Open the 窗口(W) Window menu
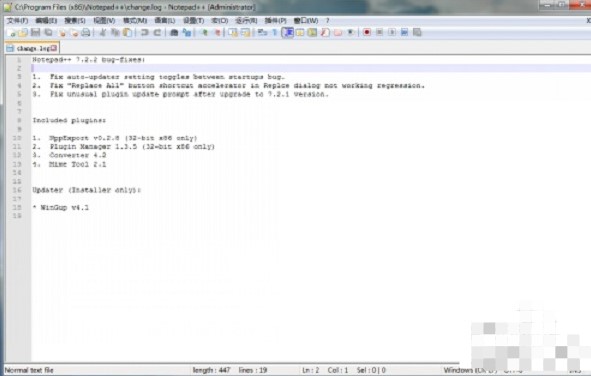This screenshot has height=376, width=591. (306, 20)
